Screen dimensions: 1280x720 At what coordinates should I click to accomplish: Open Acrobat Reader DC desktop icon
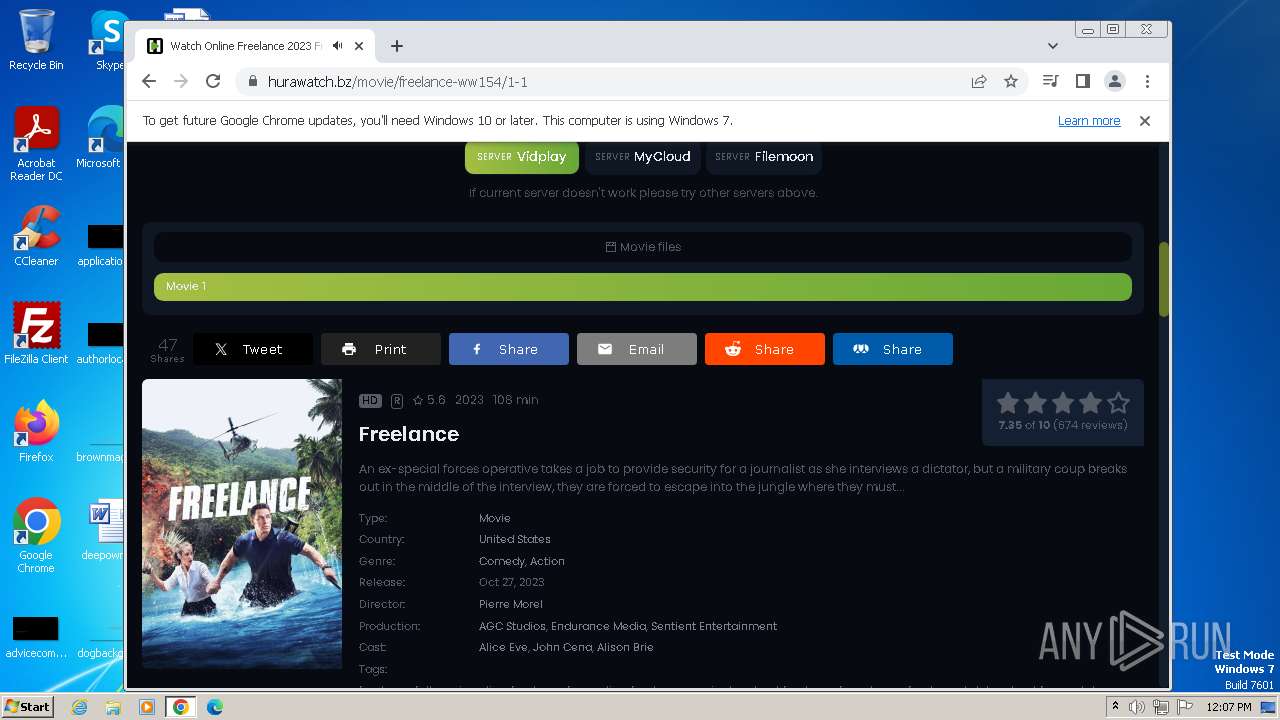pos(36,145)
